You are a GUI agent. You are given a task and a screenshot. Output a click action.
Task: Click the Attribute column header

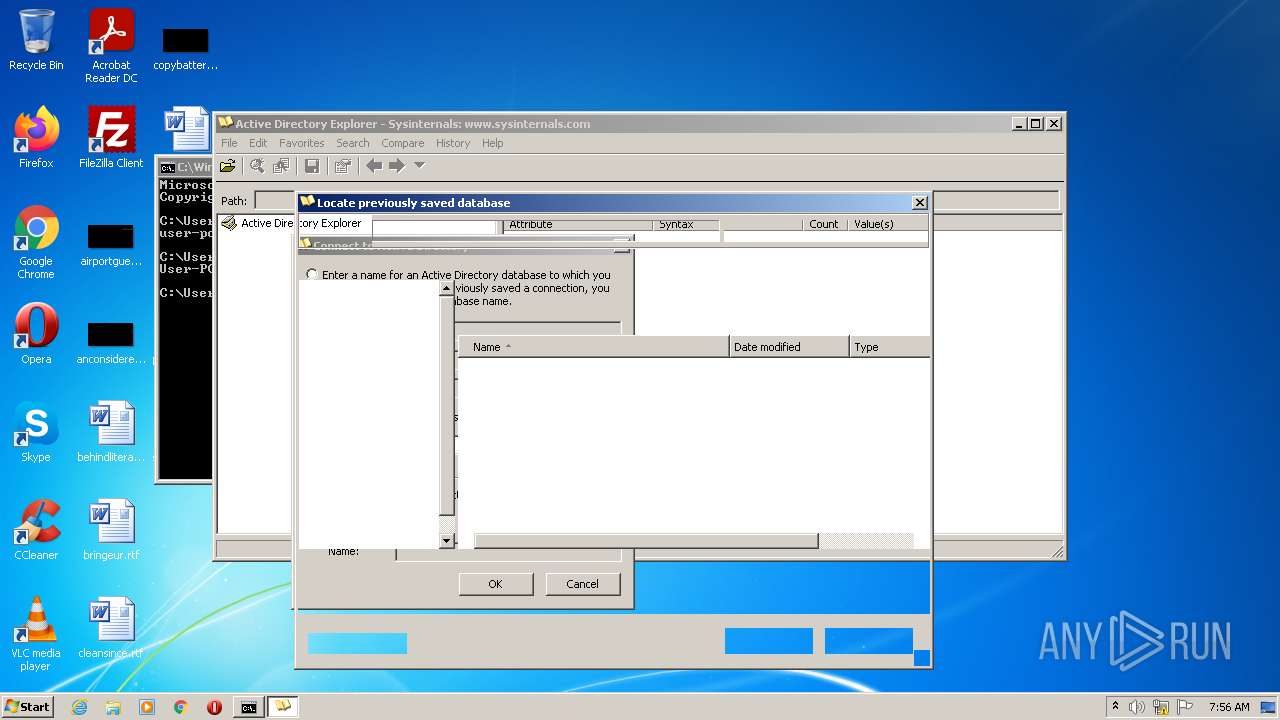[578, 224]
